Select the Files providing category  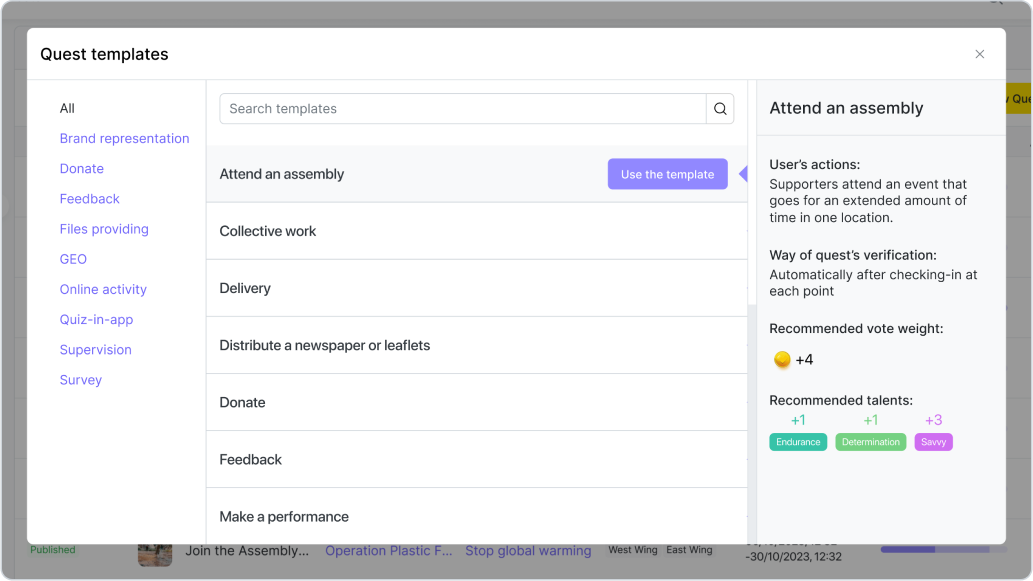click(x=104, y=229)
